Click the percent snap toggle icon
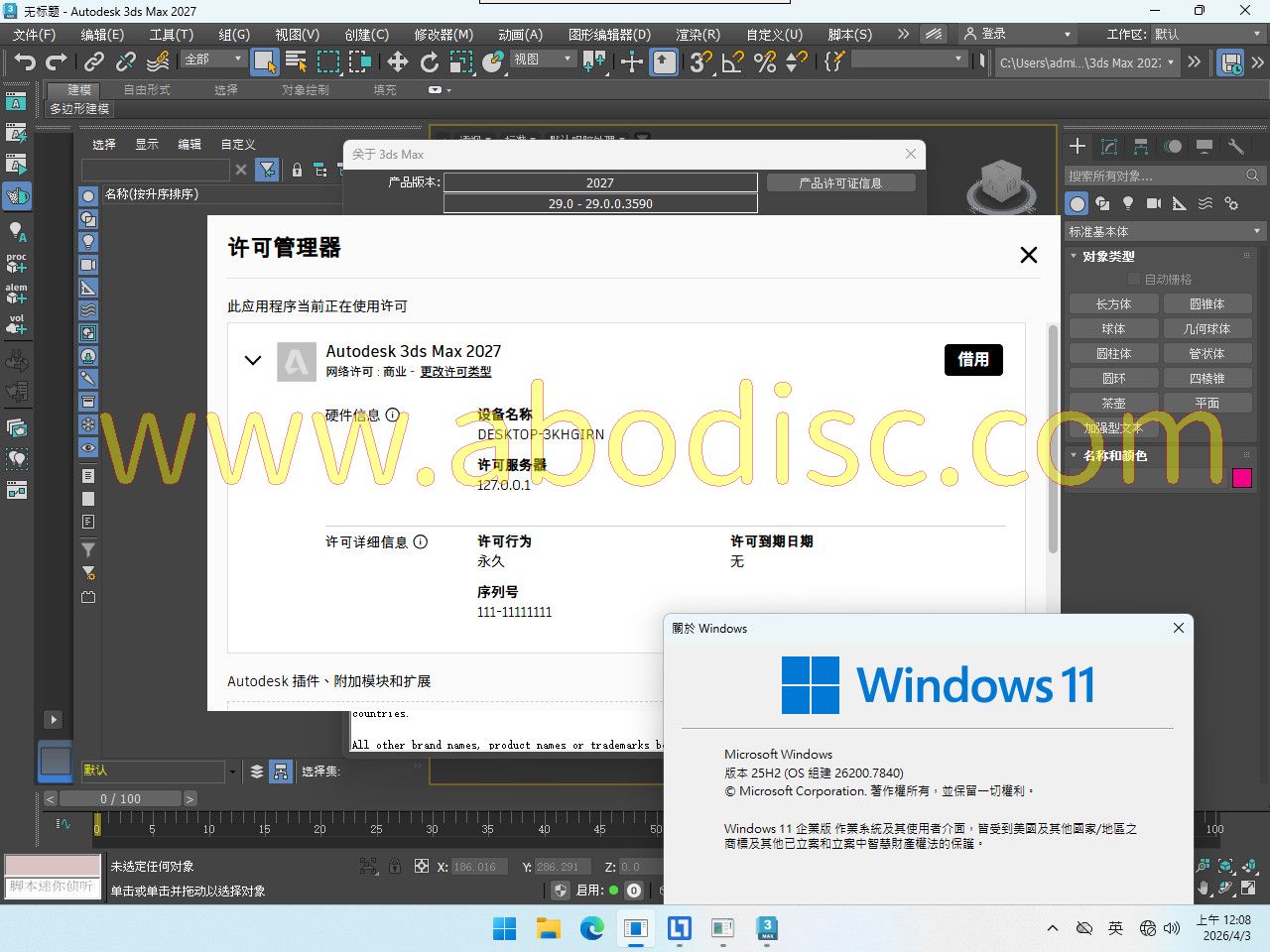Screen dimensions: 1270x952 764,62
